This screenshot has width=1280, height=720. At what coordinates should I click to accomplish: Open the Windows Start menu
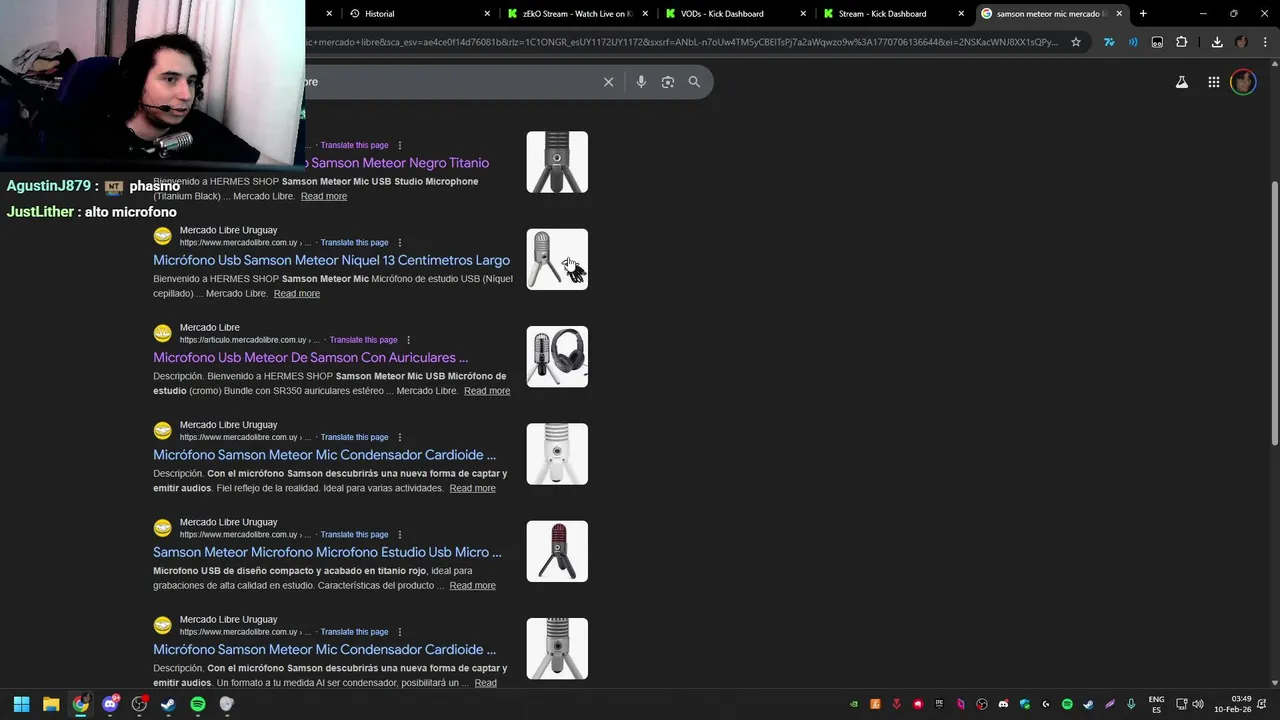click(x=21, y=704)
